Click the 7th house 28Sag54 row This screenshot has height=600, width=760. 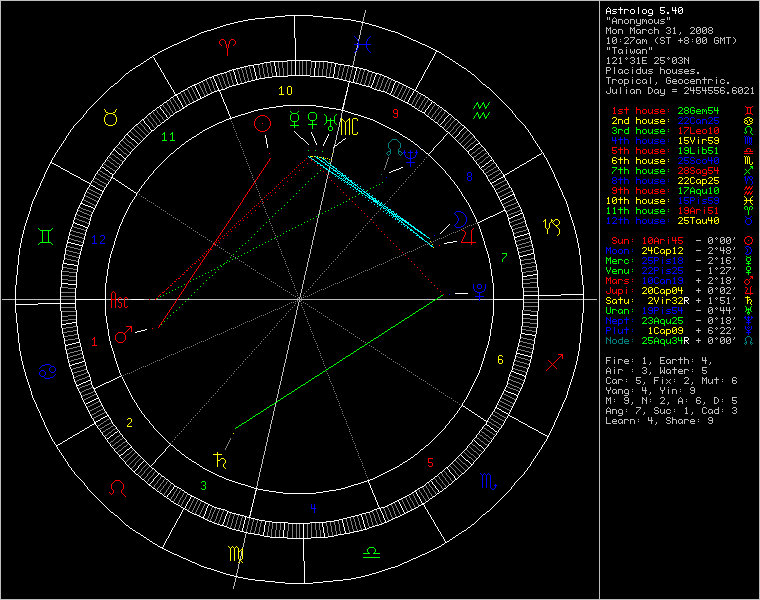click(681, 171)
